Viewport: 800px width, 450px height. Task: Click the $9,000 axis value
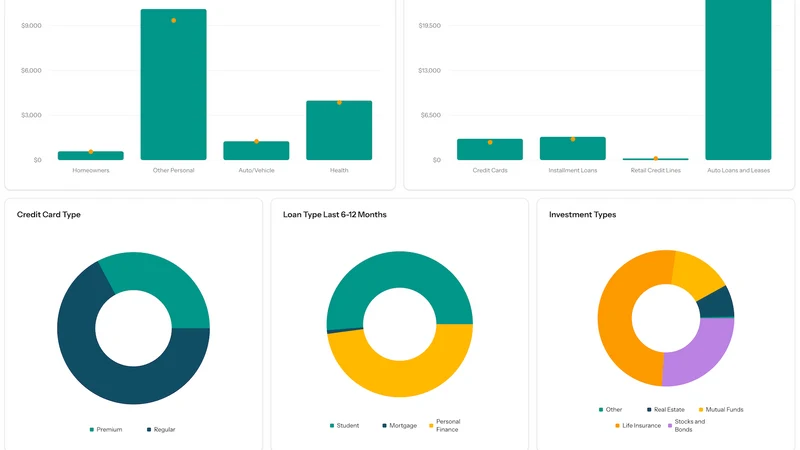31,26
